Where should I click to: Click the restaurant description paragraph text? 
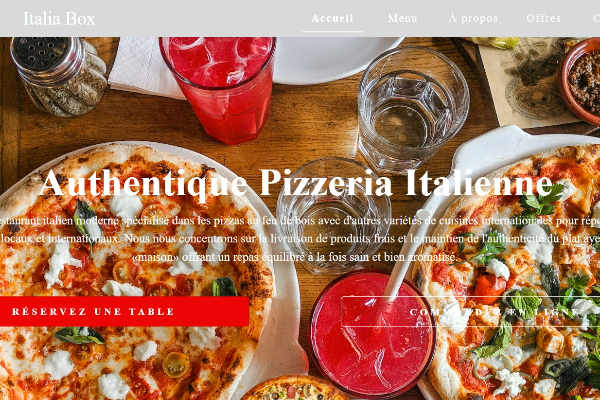point(300,238)
